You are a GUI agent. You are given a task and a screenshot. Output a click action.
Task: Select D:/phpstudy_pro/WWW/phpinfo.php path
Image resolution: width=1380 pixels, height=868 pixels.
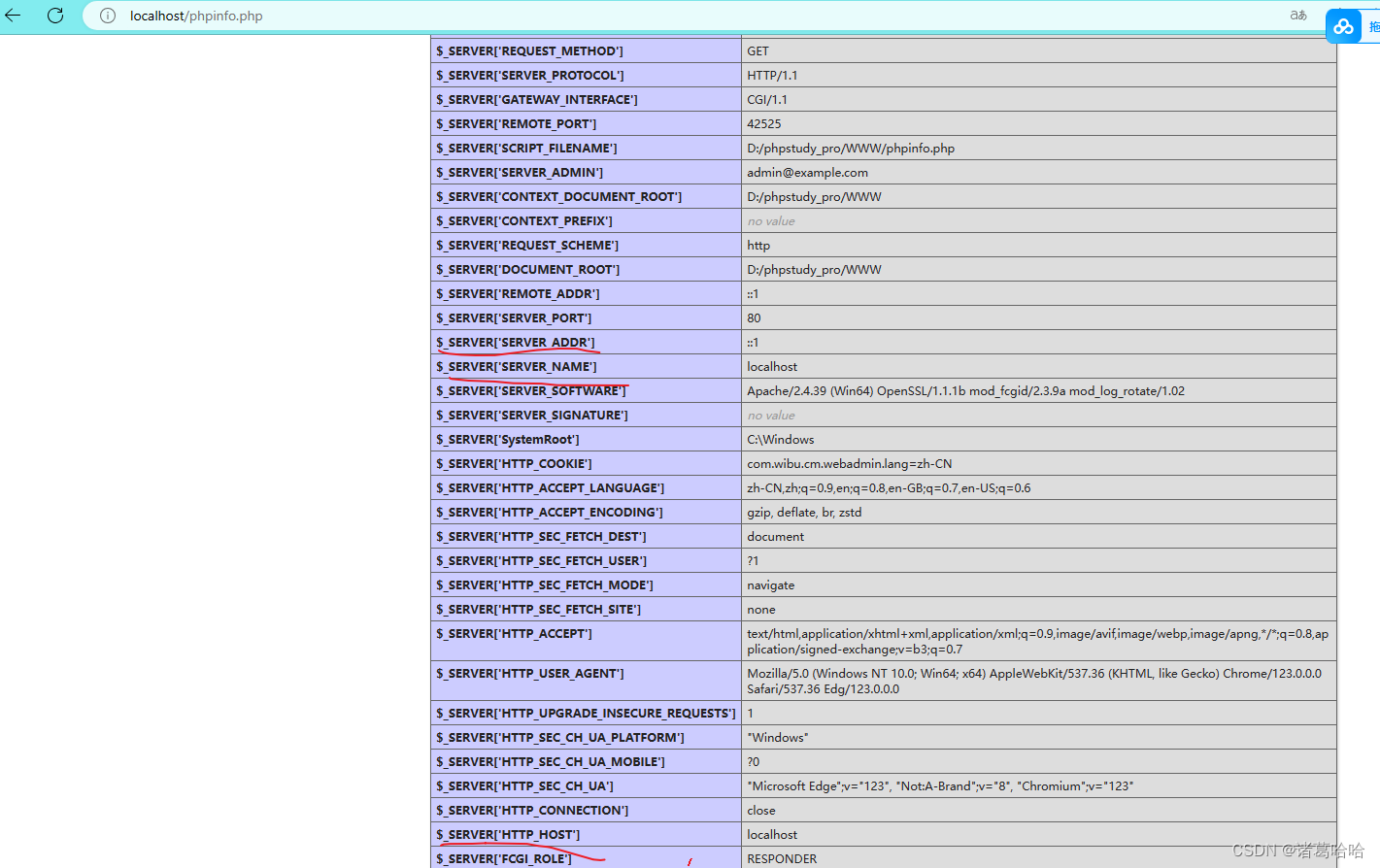pos(851,148)
